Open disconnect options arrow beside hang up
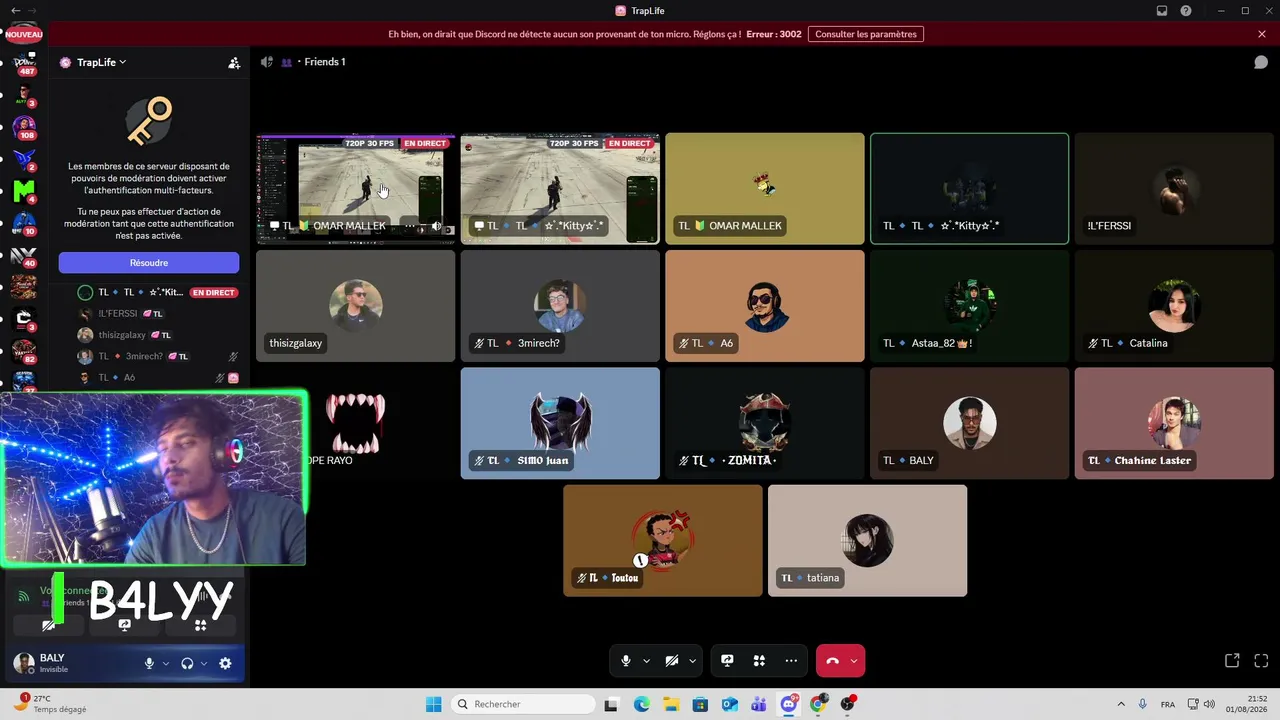Viewport: 1280px width, 720px height. coord(853,661)
